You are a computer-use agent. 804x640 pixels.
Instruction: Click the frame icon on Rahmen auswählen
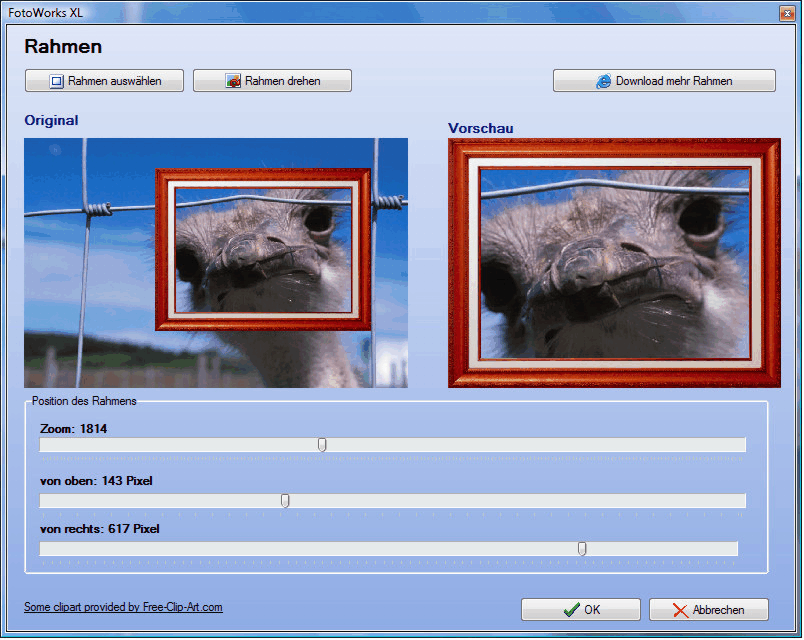pos(56,81)
